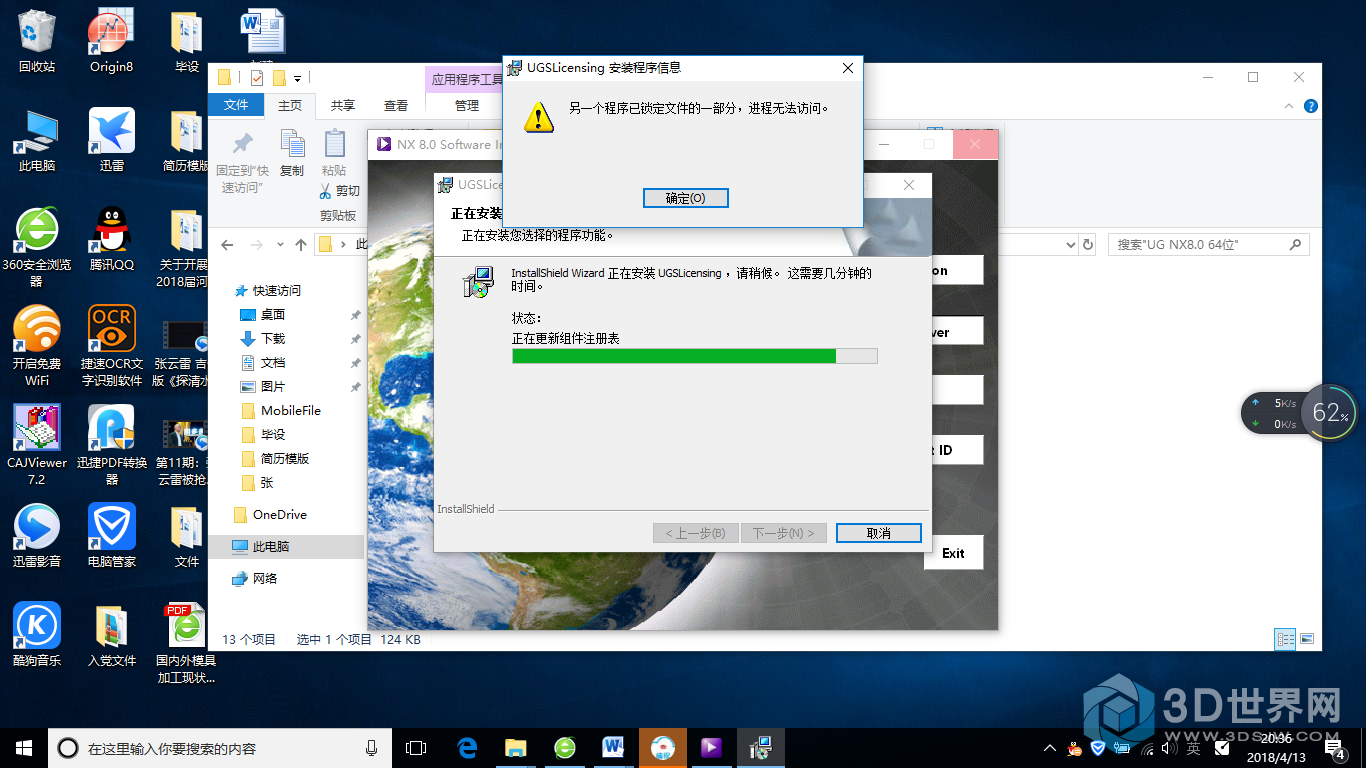Click 确定(O) in the UGSLicensing message box
The width and height of the screenshot is (1366, 768).
tap(685, 198)
